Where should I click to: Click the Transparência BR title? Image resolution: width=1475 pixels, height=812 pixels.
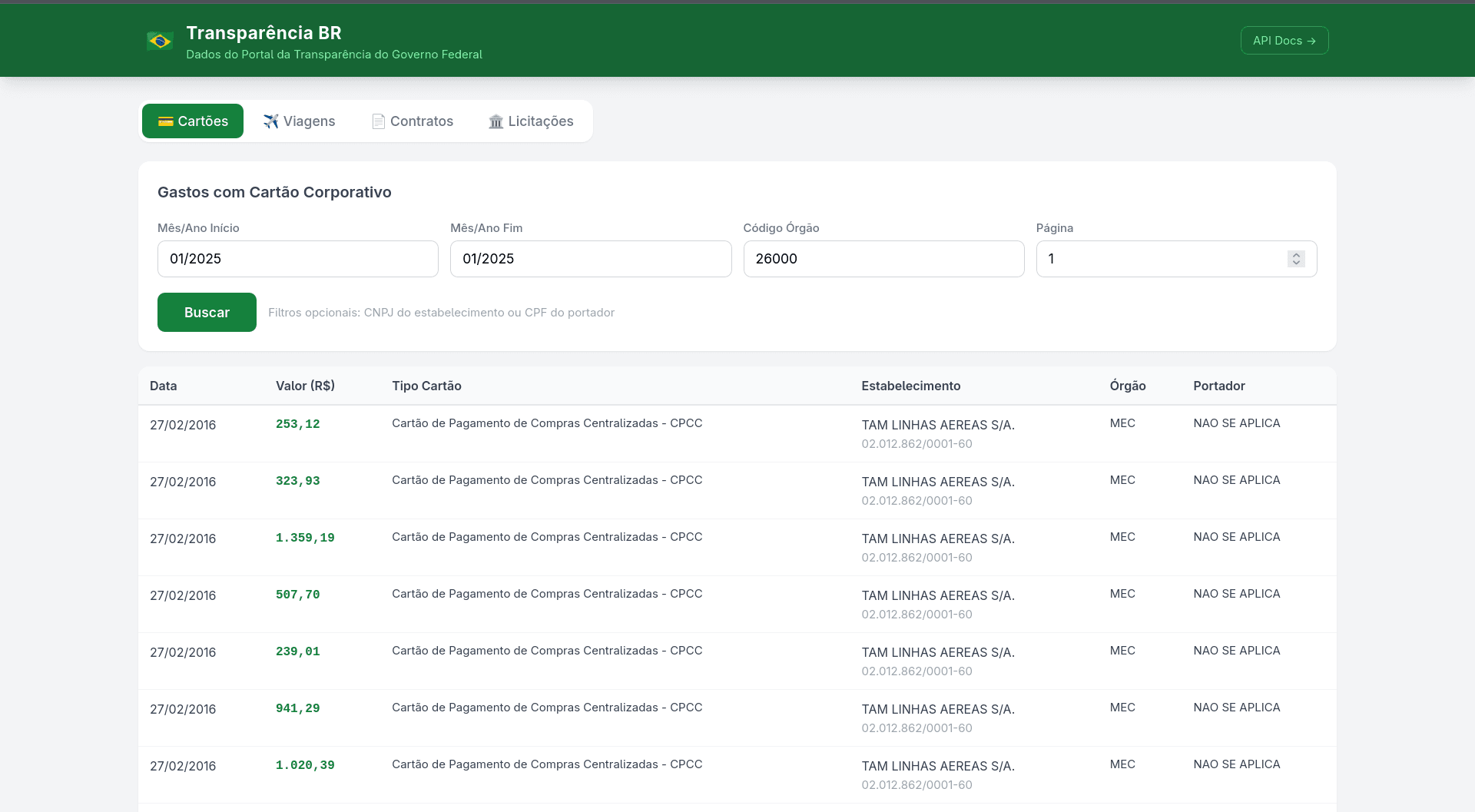click(x=264, y=33)
